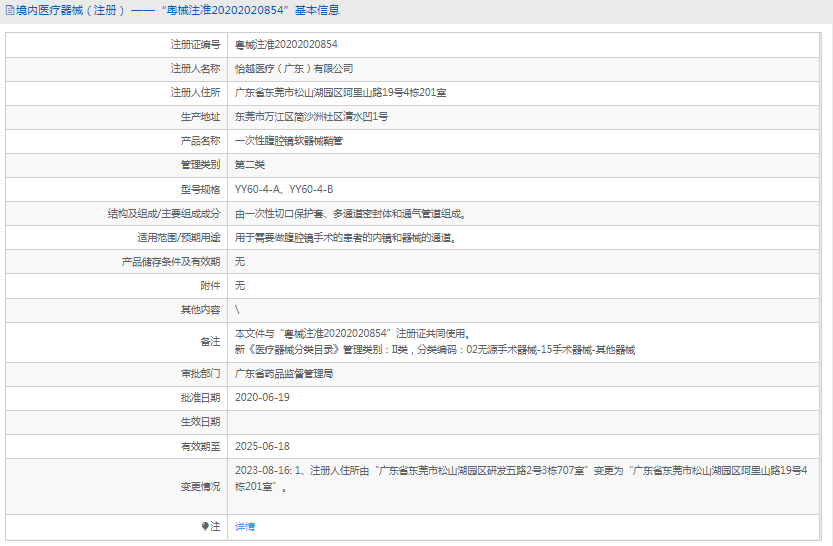Select model spec YY60-4-A、YY60-4-B
The width and height of the screenshot is (833, 546).
tap(284, 190)
